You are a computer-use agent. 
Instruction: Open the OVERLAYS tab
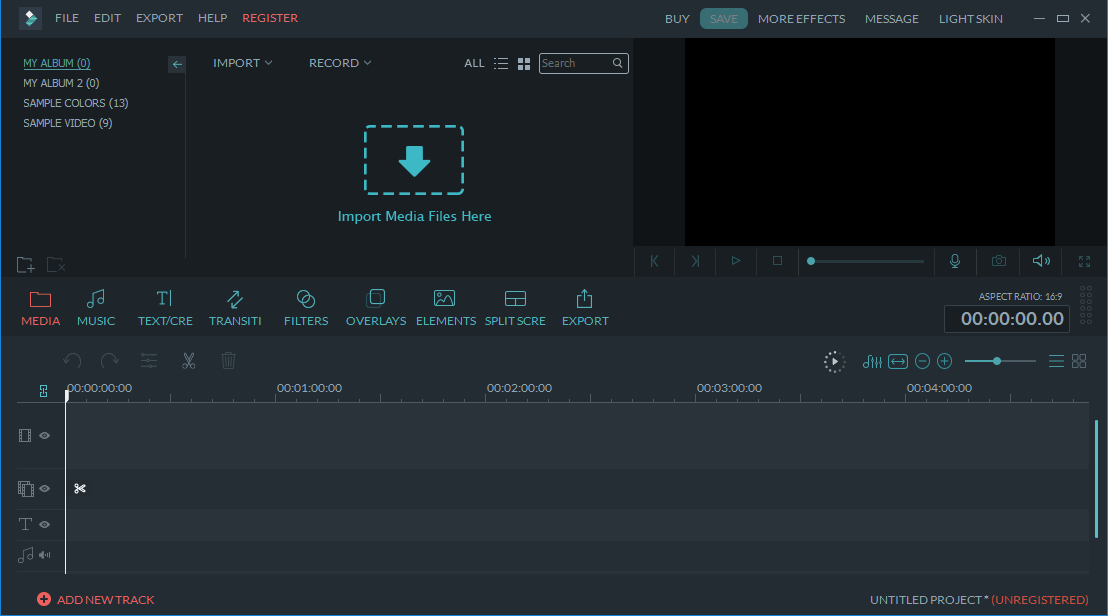(376, 308)
